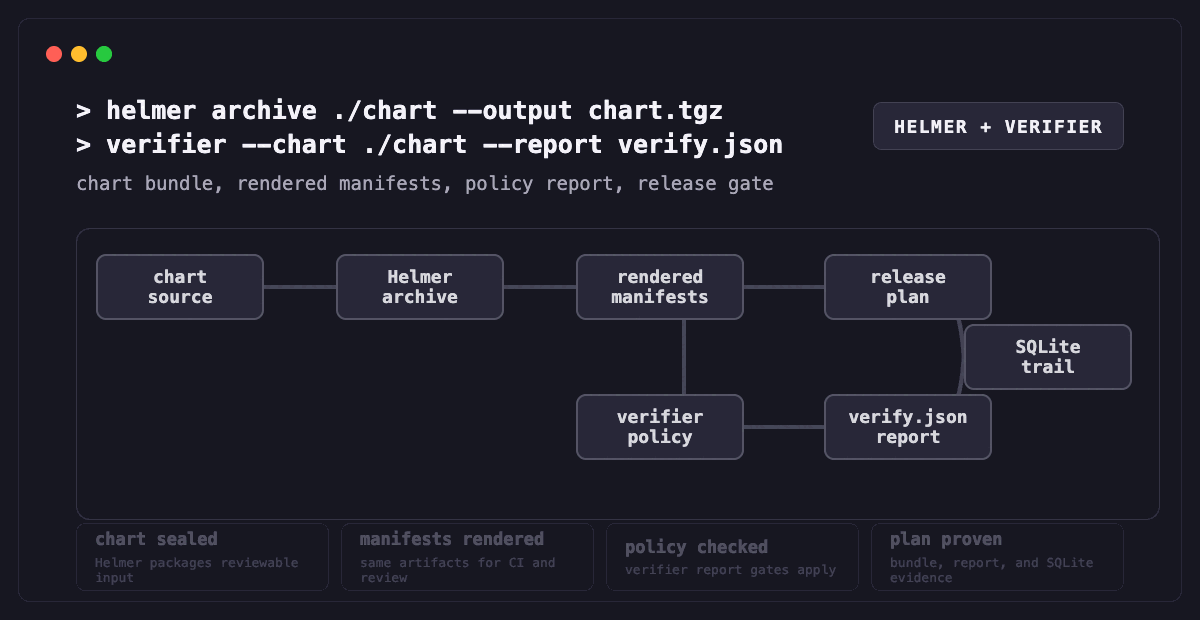This screenshot has width=1200, height=620.
Task: Click the HELMER + VERIFIER badge
Action: click(x=998, y=126)
